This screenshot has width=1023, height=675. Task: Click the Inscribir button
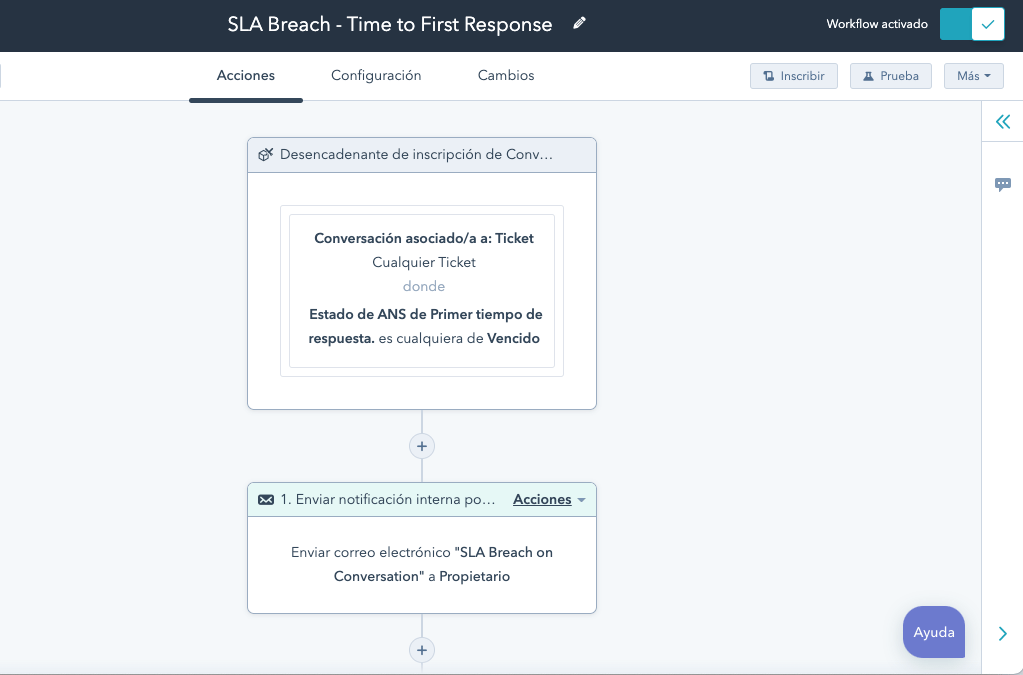click(793, 76)
